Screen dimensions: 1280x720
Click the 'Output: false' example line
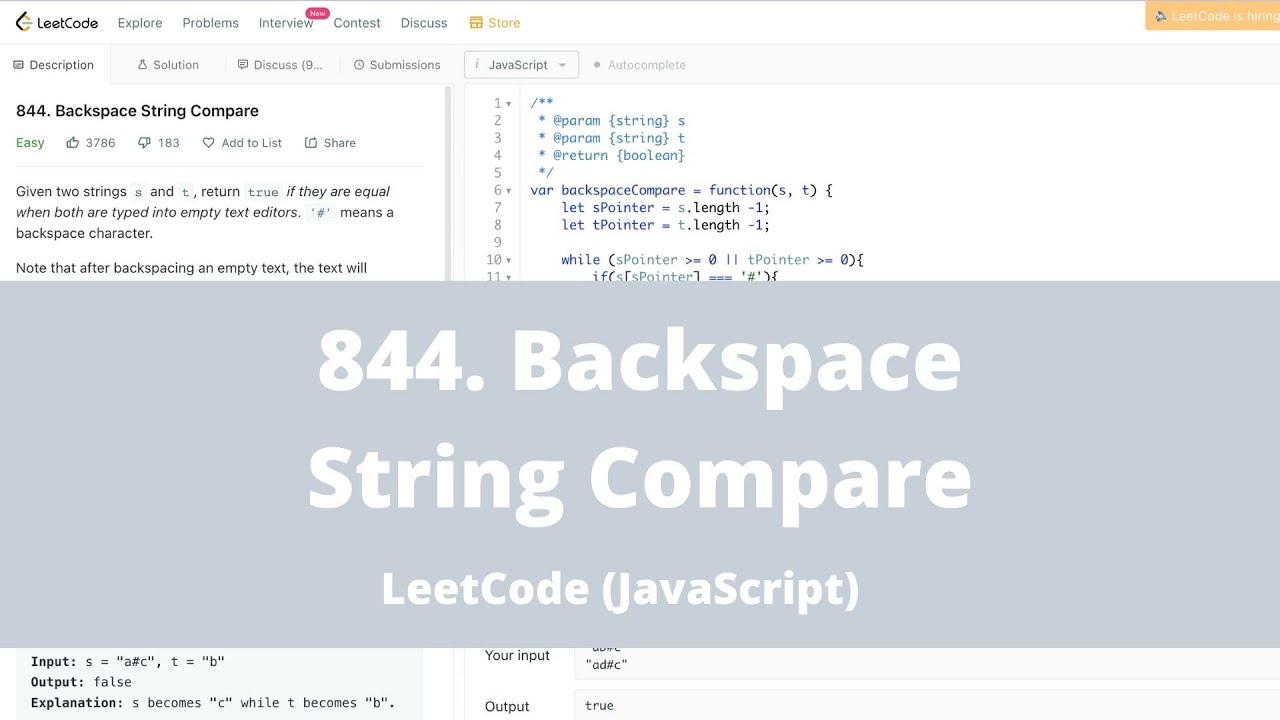81,682
